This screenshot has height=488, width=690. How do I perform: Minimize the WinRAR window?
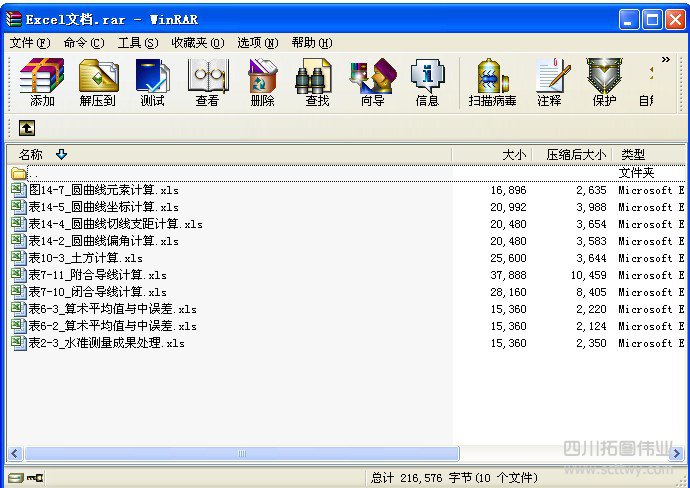(629, 20)
